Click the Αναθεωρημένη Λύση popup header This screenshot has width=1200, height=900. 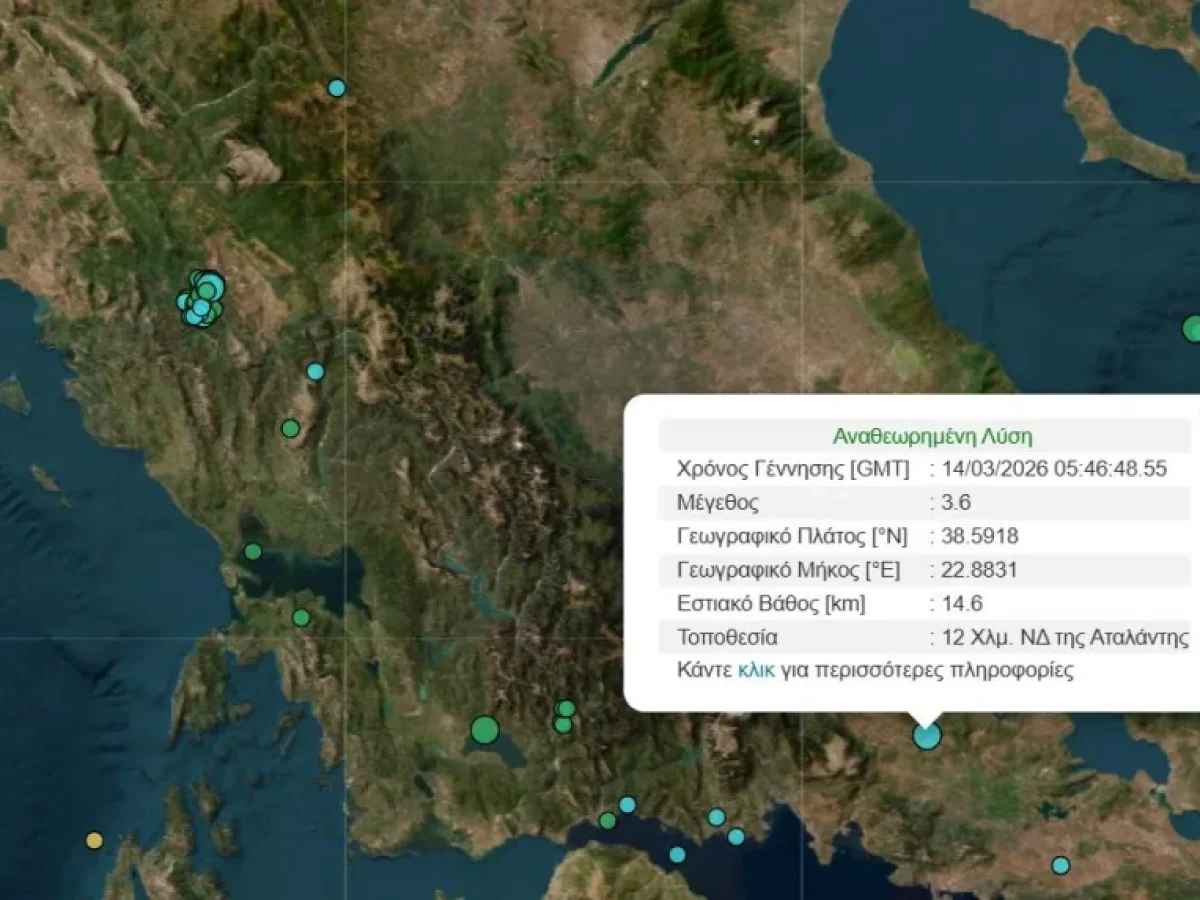coord(934,435)
